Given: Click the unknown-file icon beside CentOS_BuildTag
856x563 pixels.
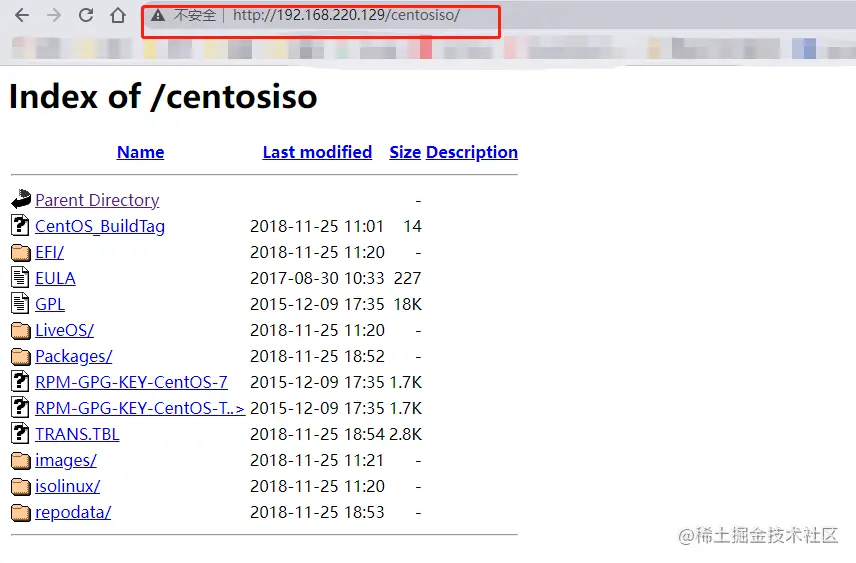Looking at the screenshot, I should [20, 226].
